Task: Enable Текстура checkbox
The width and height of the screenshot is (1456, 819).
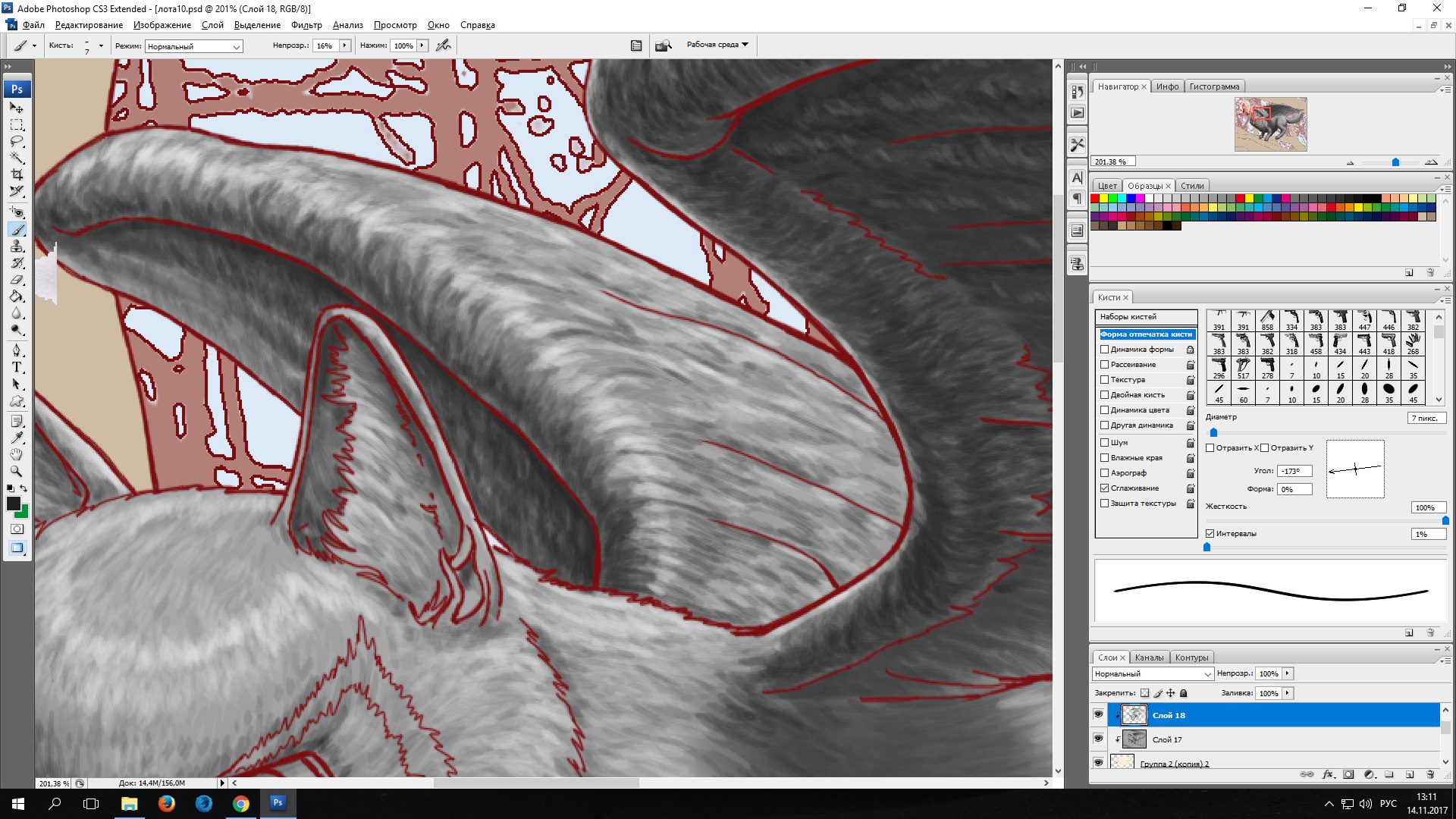Action: click(1104, 380)
